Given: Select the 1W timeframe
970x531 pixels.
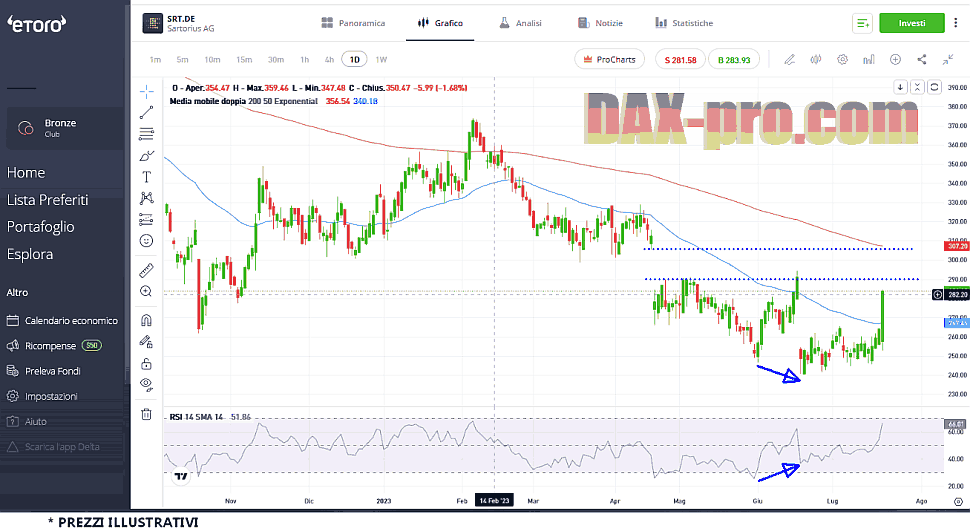Looking at the screenshot, I should tap(381, 59).
